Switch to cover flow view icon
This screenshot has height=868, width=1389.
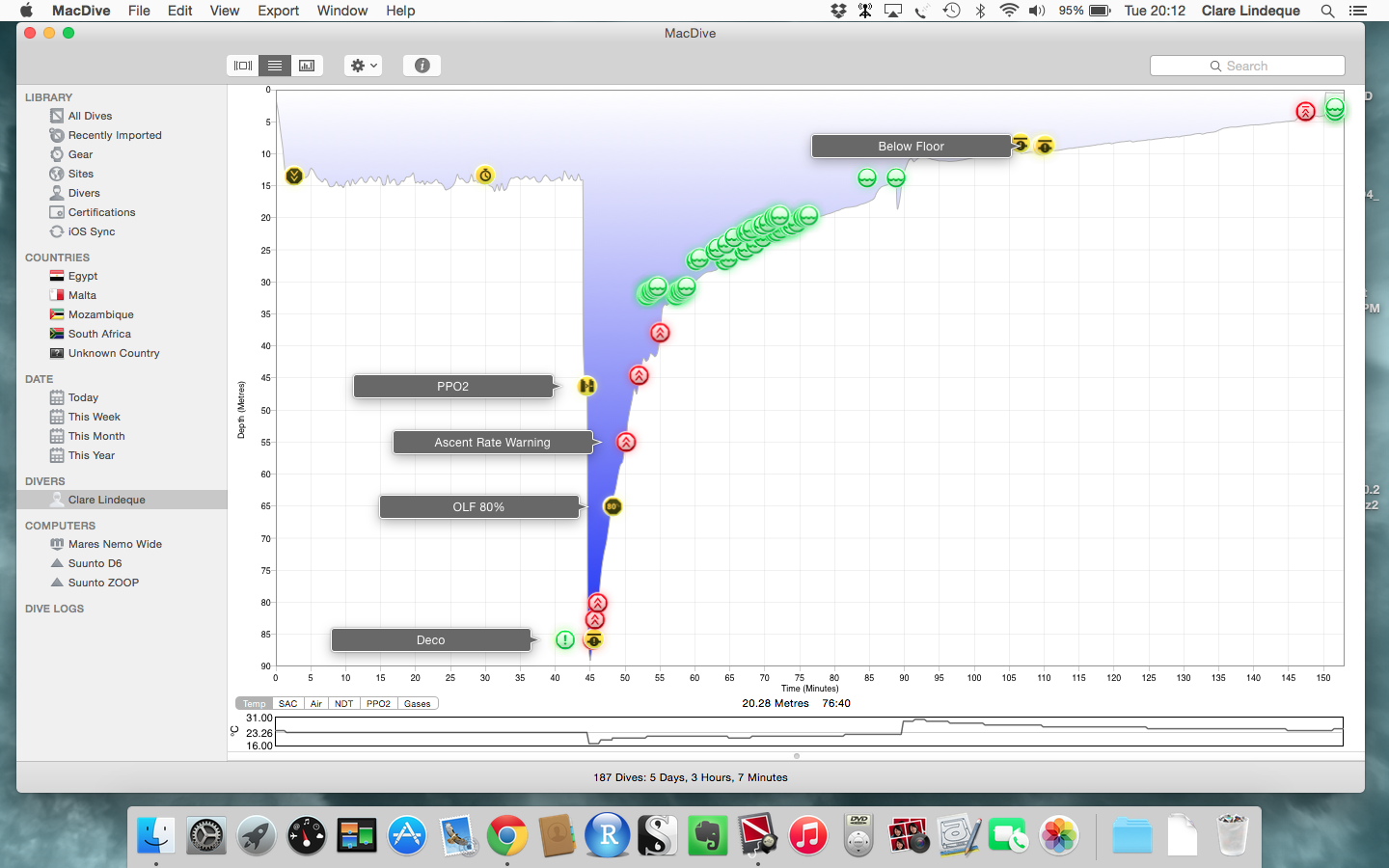pos(243,66)
